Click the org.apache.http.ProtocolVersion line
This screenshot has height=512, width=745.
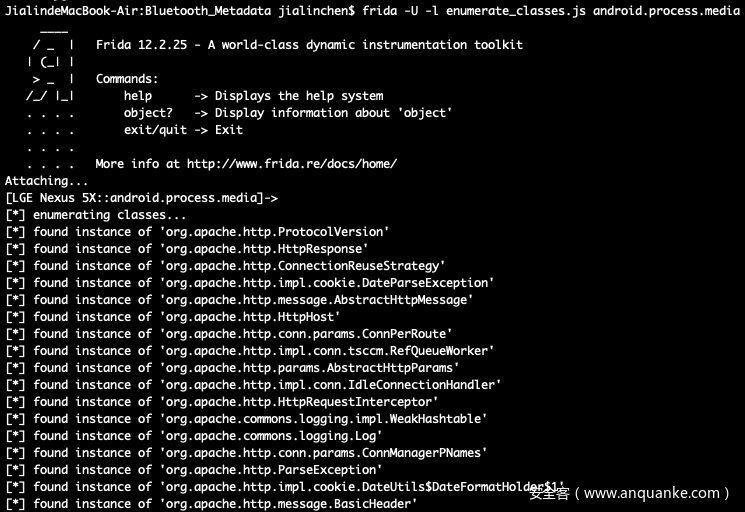(200, 232)
